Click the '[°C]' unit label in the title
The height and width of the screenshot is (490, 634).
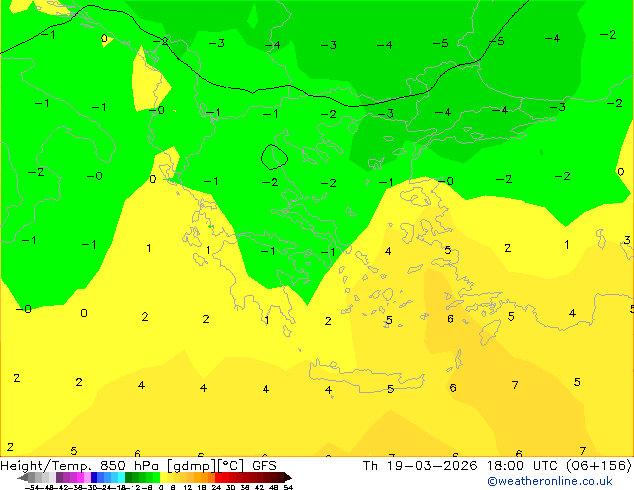pyautogui.click(x=230, y=465)
